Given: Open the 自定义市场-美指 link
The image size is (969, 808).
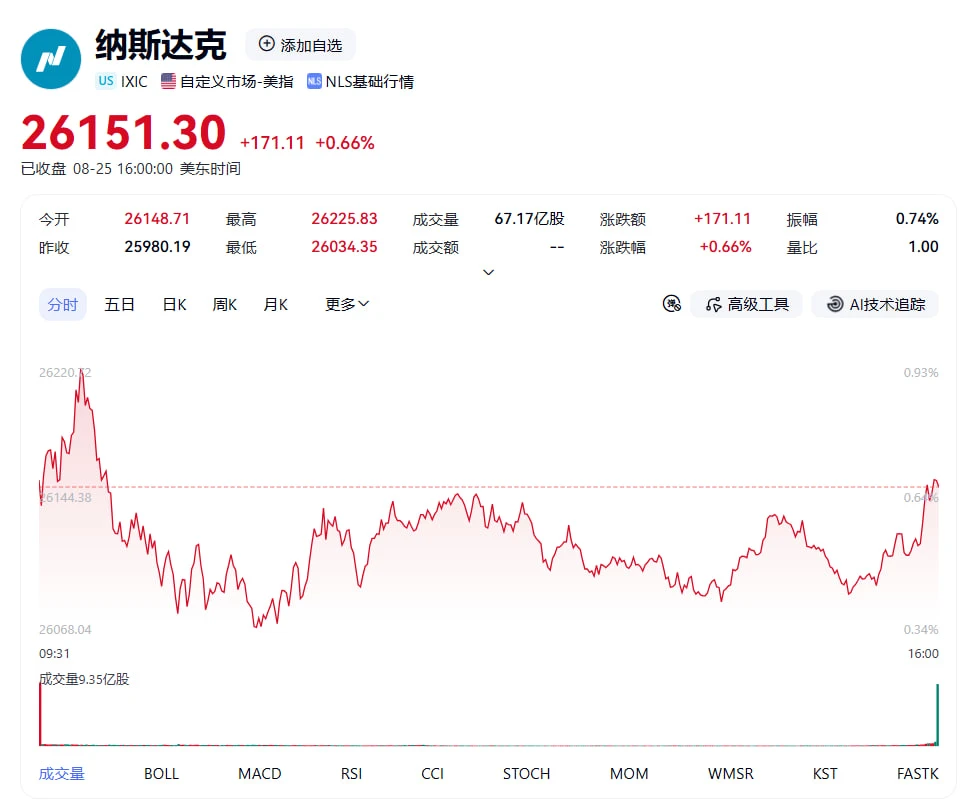Looking at the screenshot, I should [236, 82].
